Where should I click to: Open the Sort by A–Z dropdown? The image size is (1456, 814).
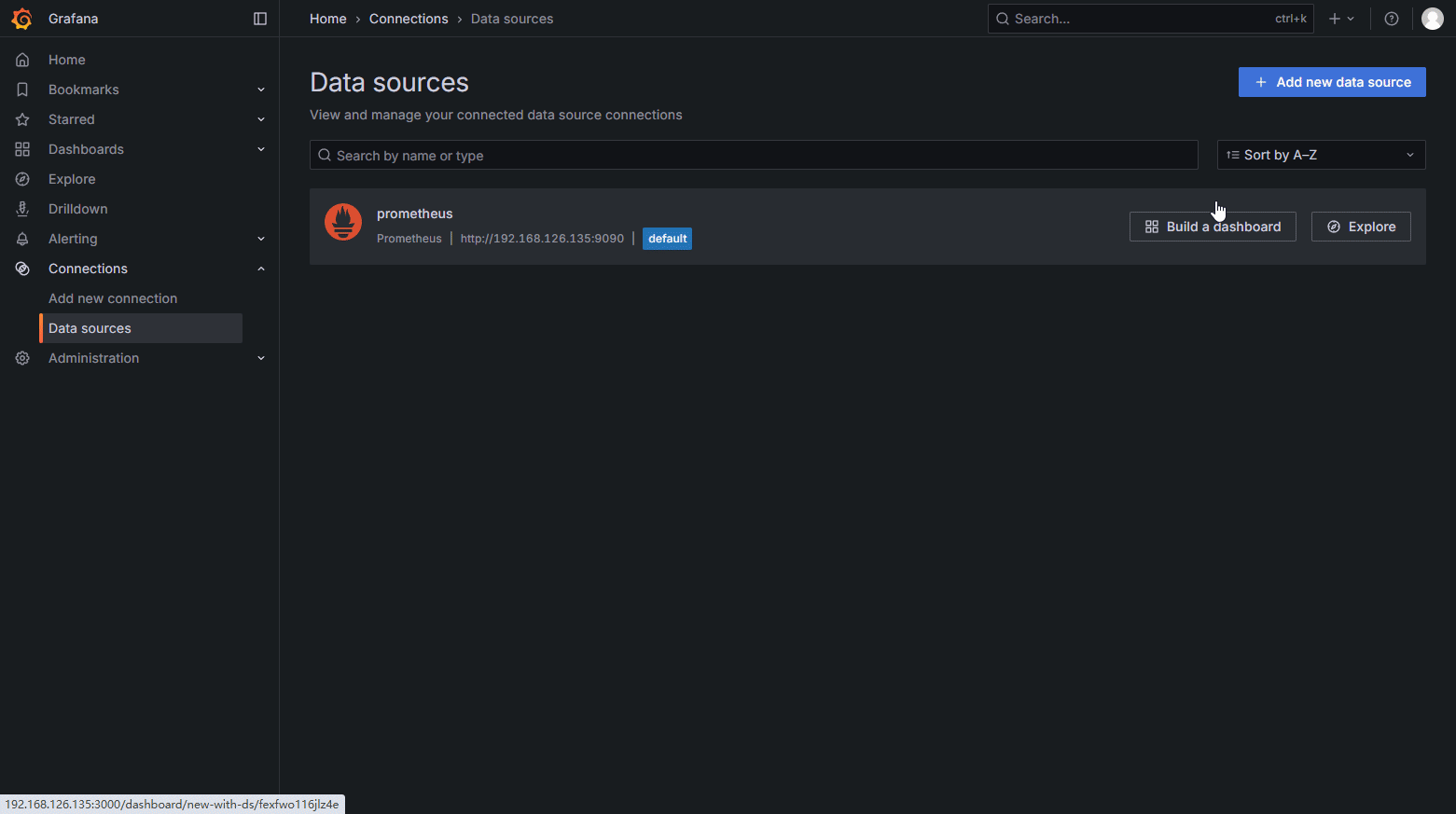(1320, 155)
